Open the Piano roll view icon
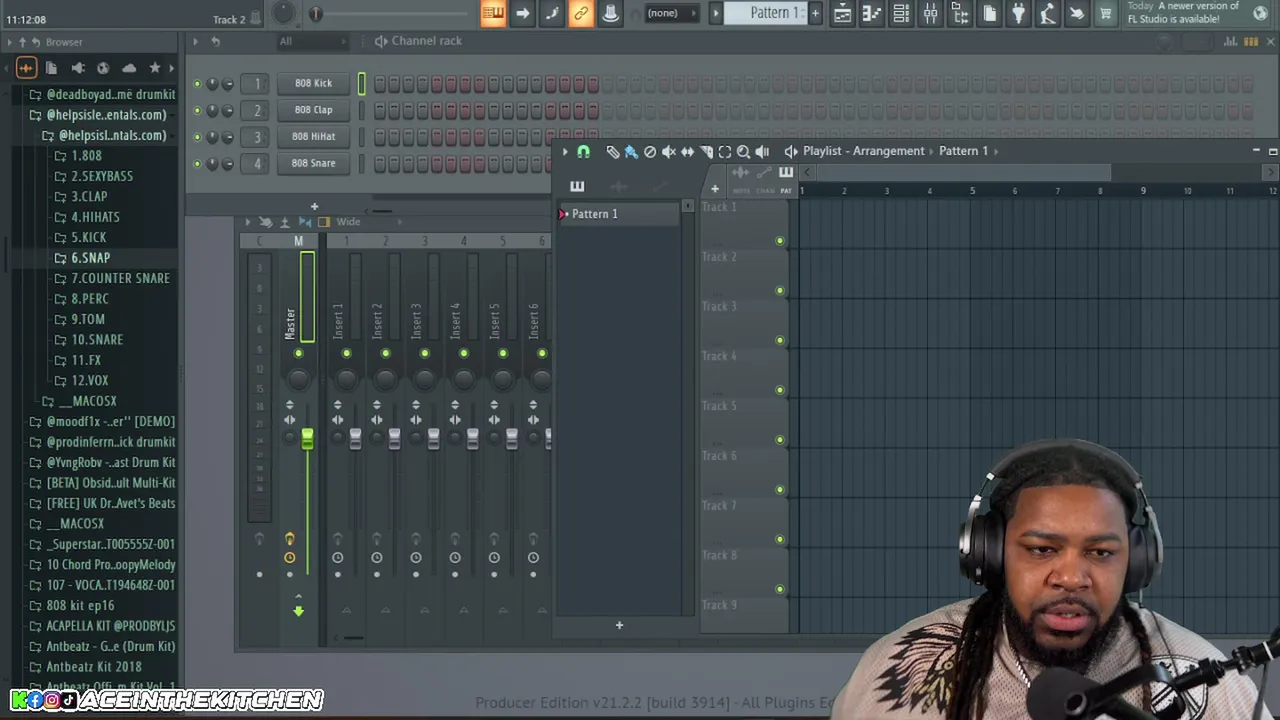Viewport: 1280px width, 720px height. [871, 13]
